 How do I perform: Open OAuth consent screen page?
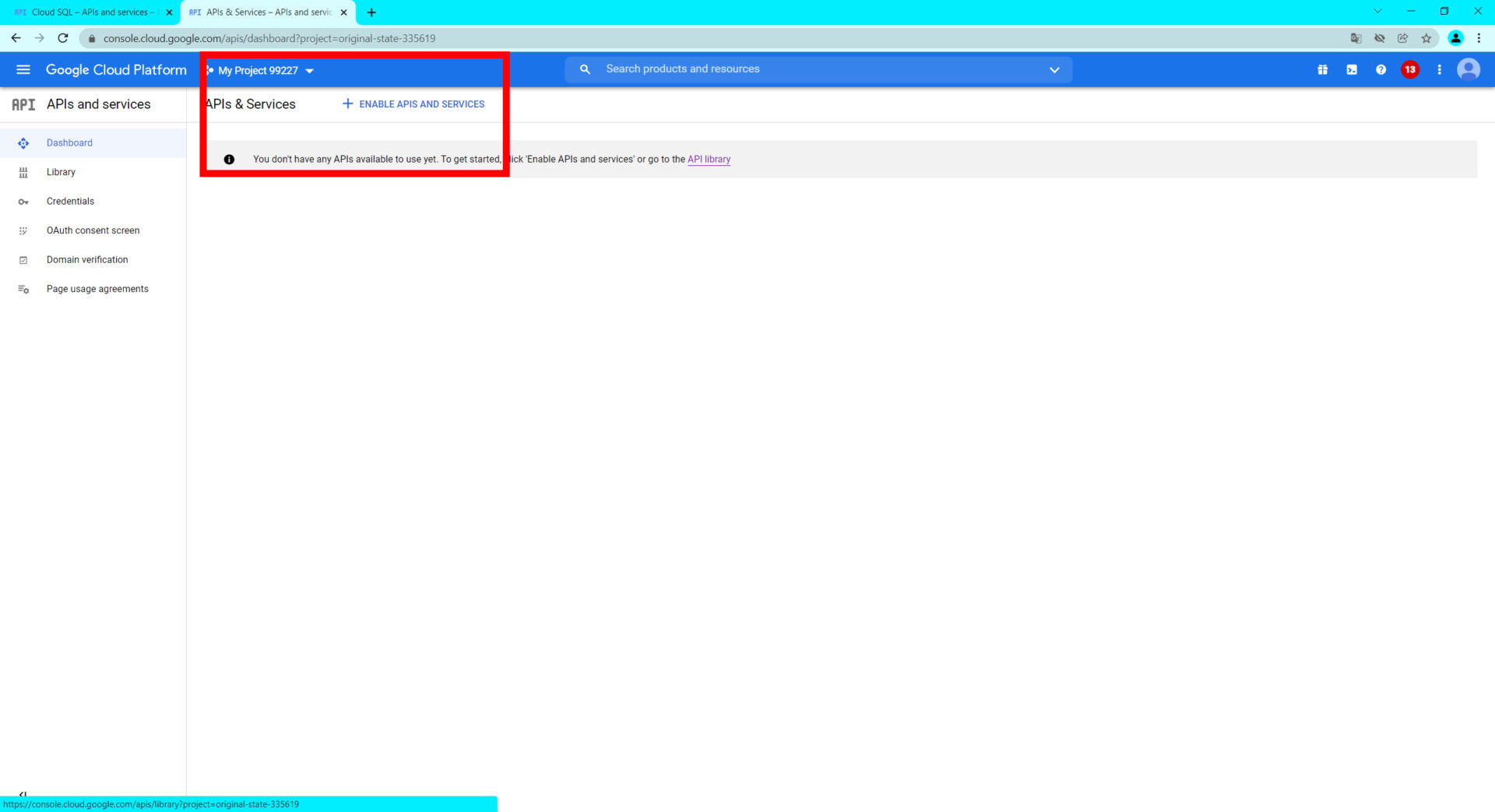(x=93, y=230)
